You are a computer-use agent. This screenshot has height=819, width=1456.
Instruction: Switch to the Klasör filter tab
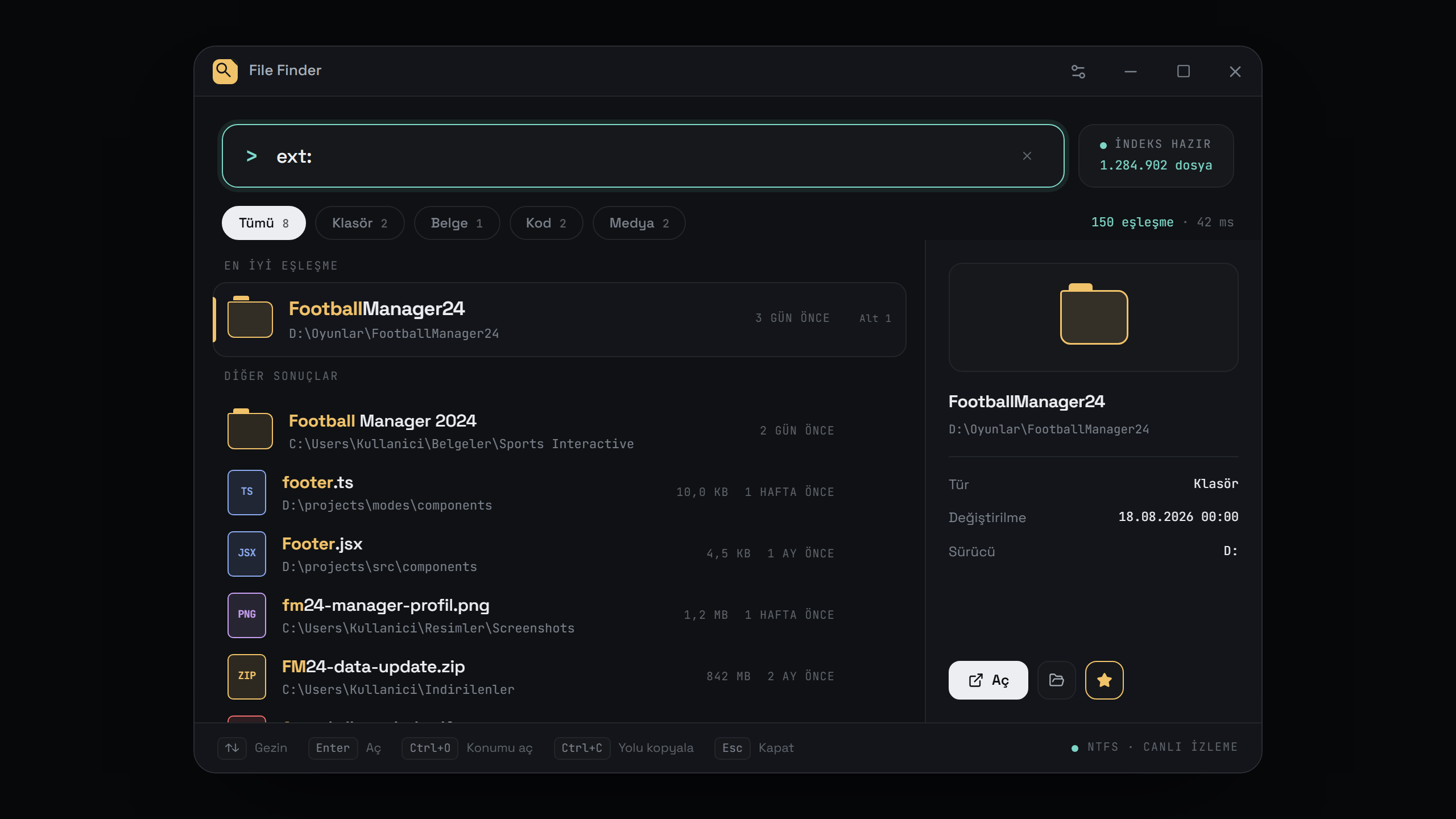359,223
